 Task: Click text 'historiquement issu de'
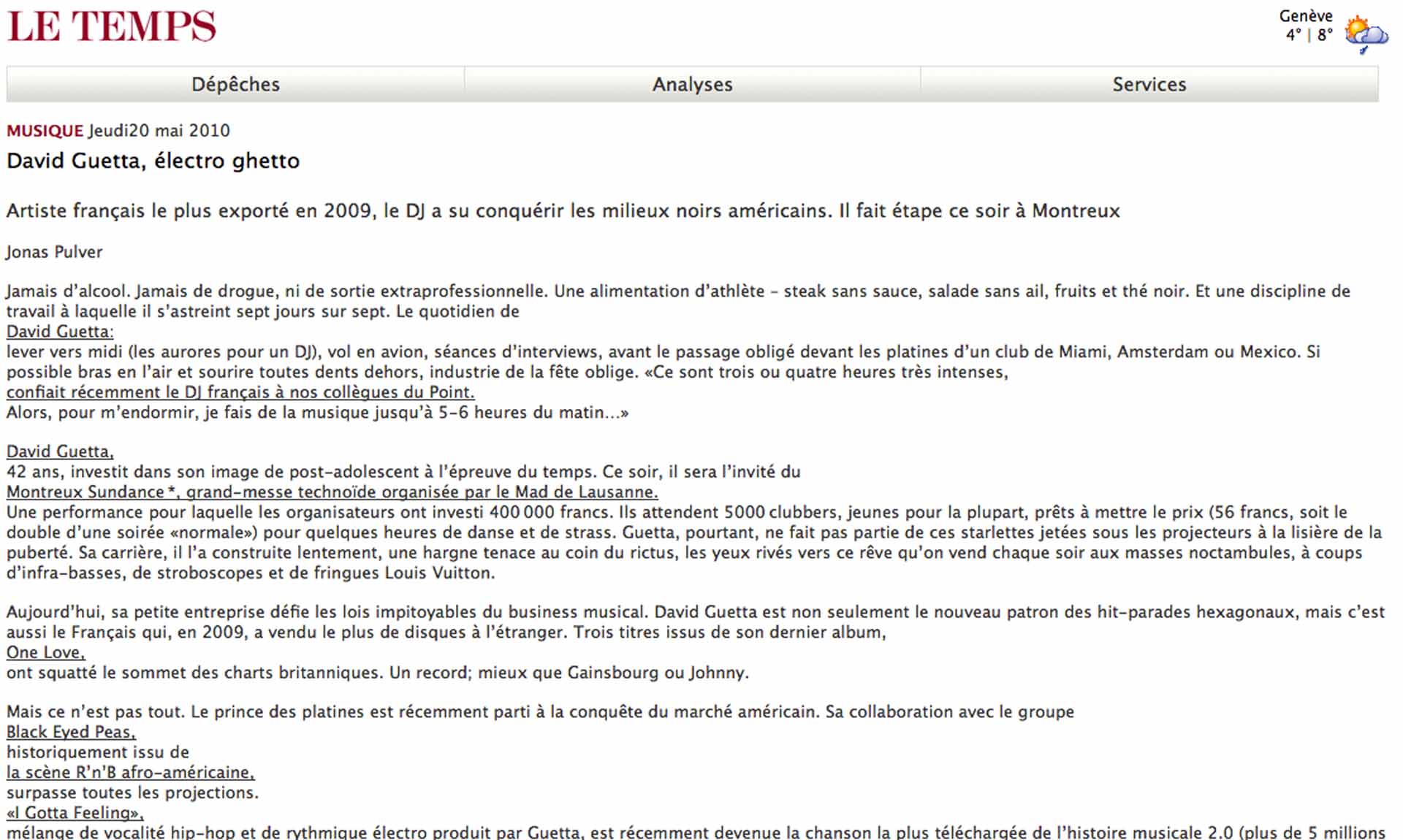(98, 752)
